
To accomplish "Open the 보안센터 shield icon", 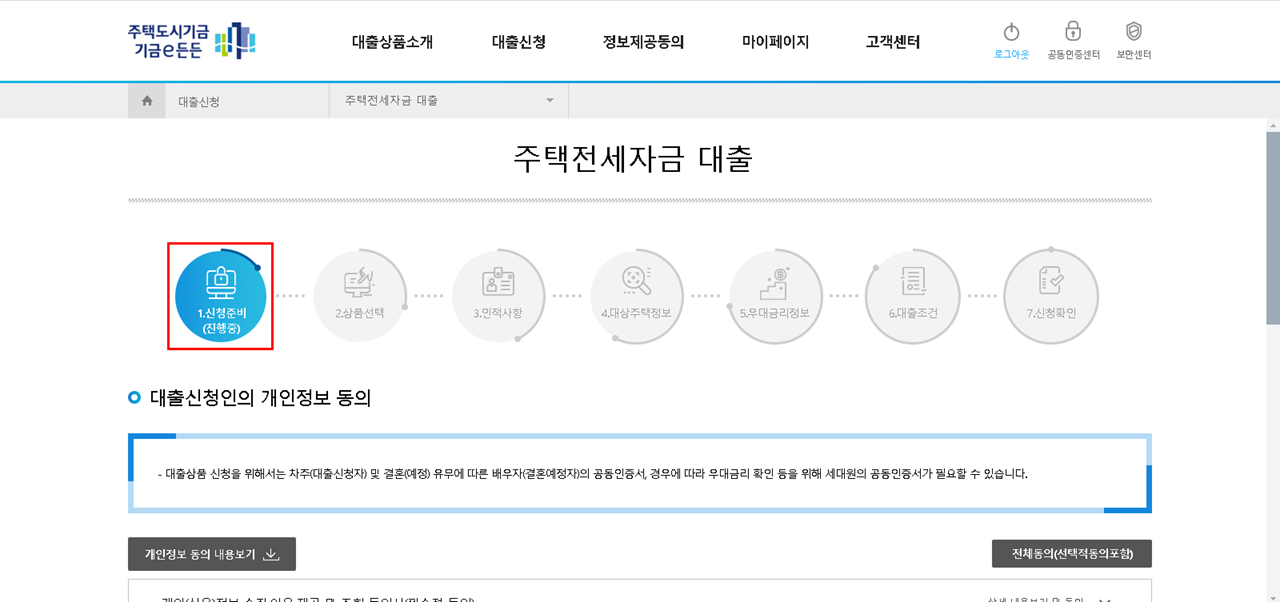I will [x=1133, y=32].
